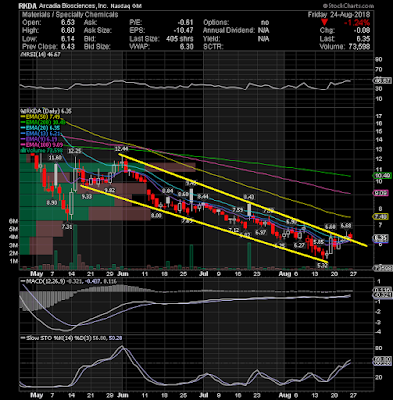Click the 9.09 EMA(100) axis tag
Viewport: 393px width, 400px height.
[380, 193]
